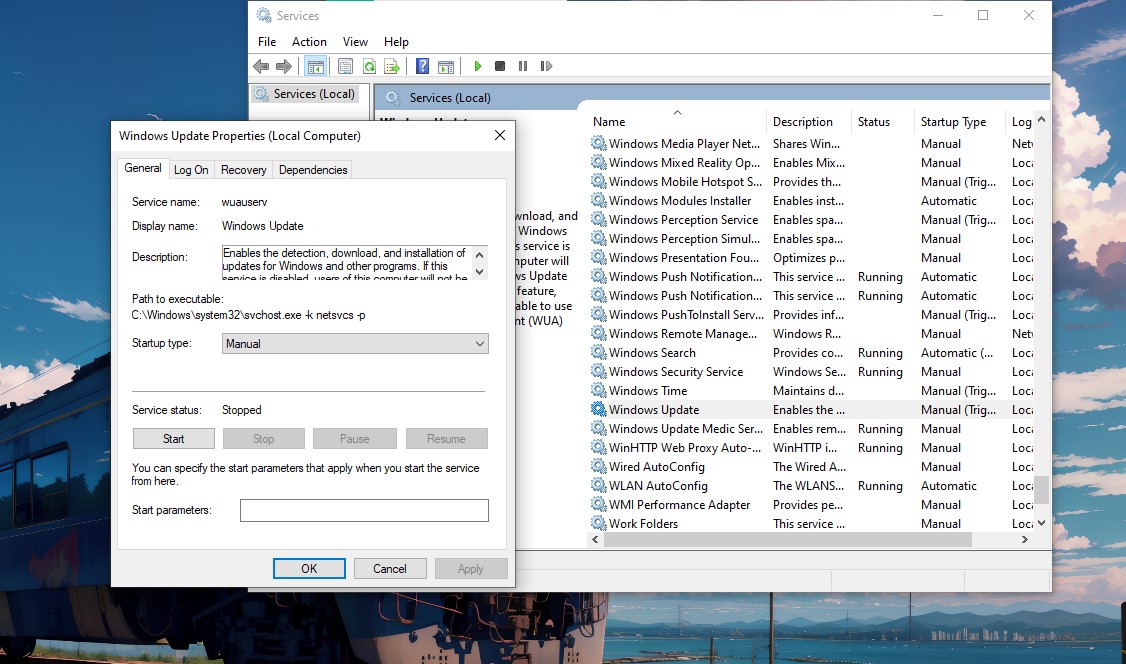Click the horizontal scrollbar left arrow

[x=595, y=539]
